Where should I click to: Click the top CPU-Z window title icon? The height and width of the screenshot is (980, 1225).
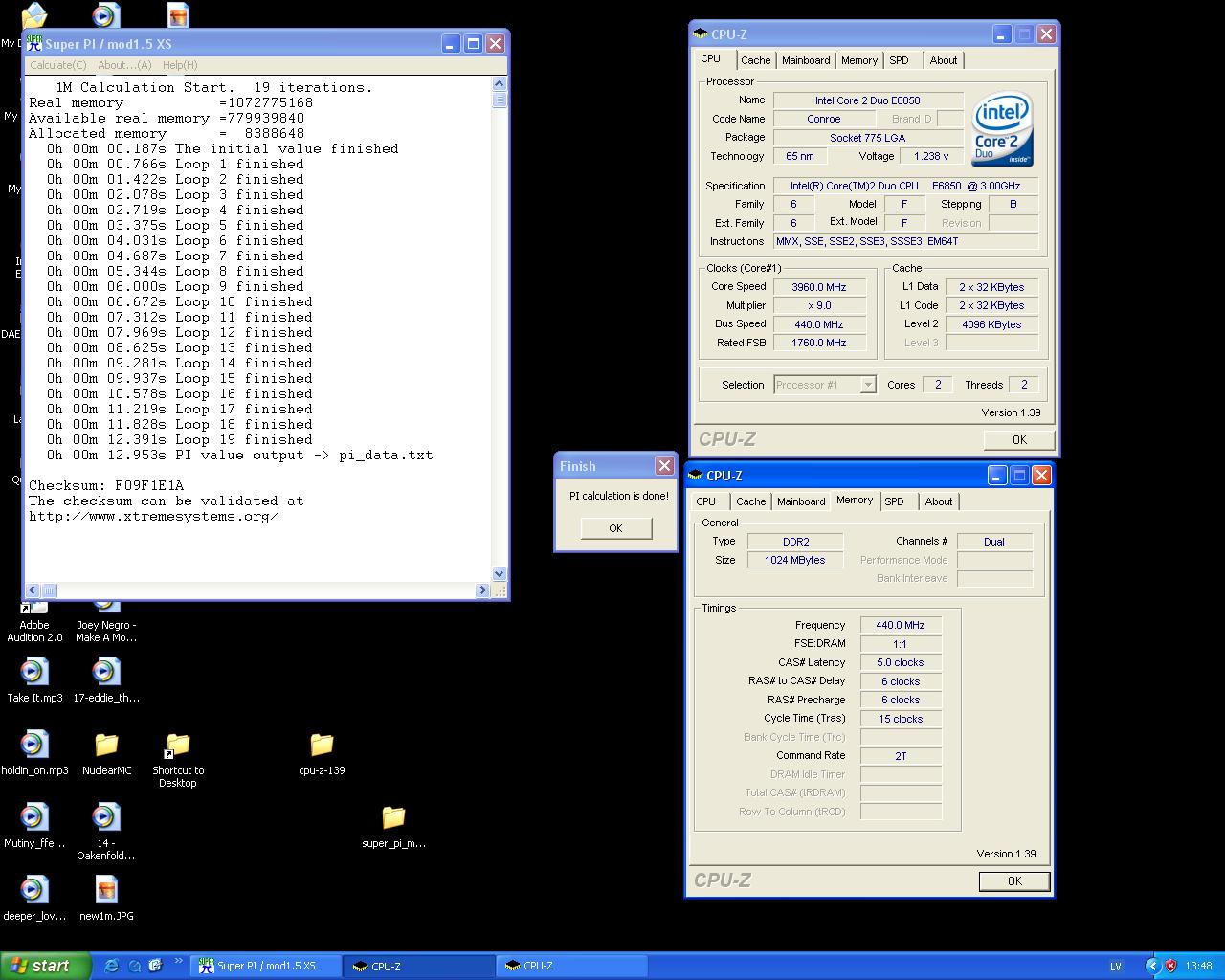point(701,34)
